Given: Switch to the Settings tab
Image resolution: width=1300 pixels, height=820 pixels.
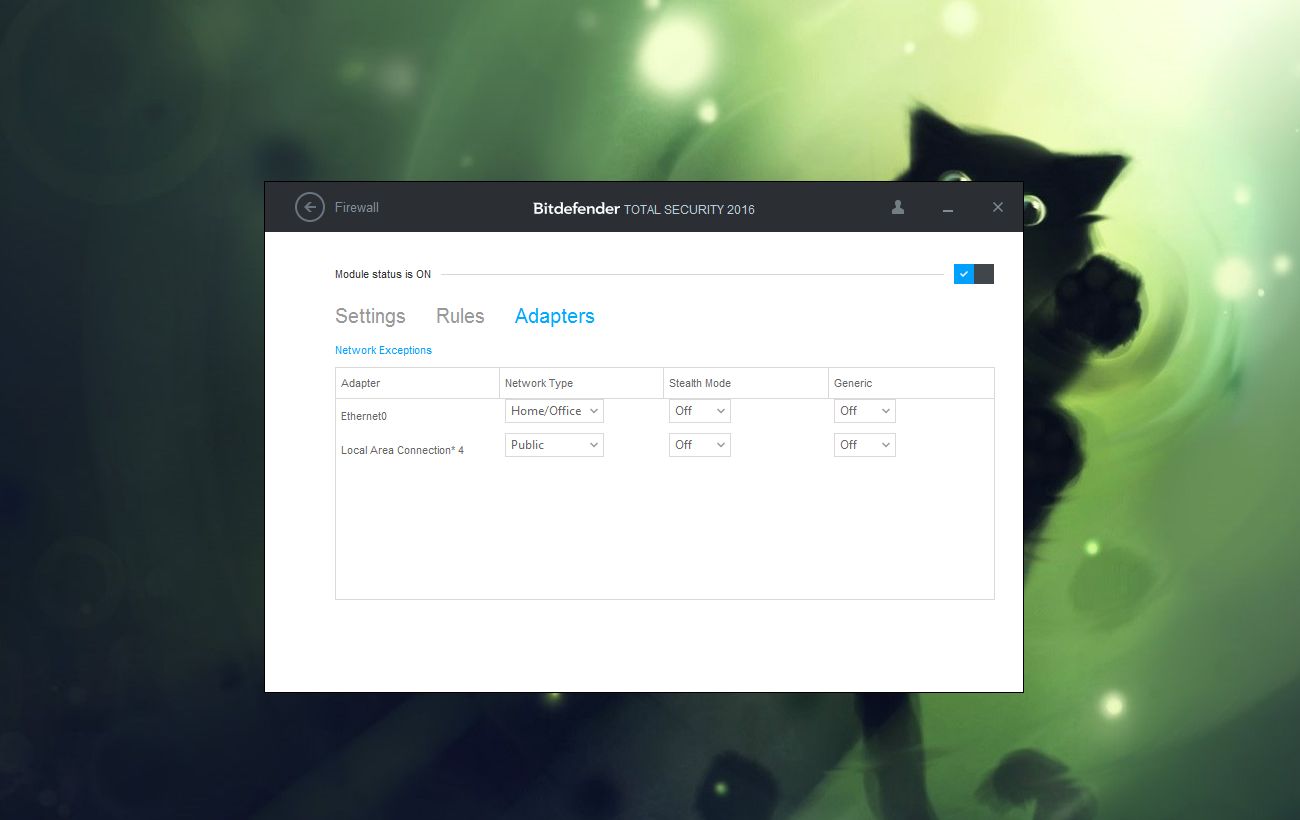Looking at the screenshot, I should tap(370, 316).
